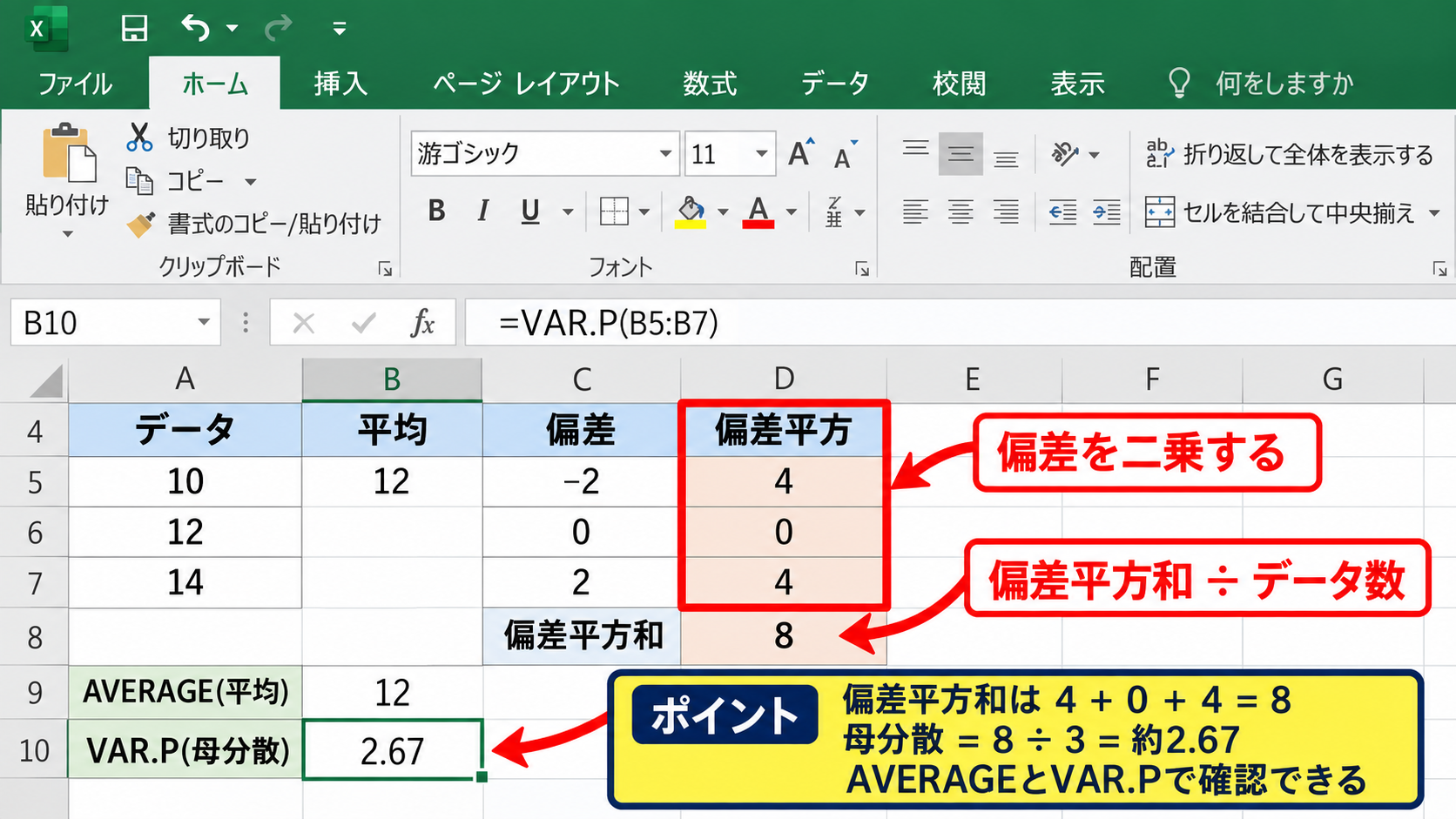The width and height of the screenshot is (1456, 819).
Task: Click the increase indent icon
Action: [x=1107, y=212]
